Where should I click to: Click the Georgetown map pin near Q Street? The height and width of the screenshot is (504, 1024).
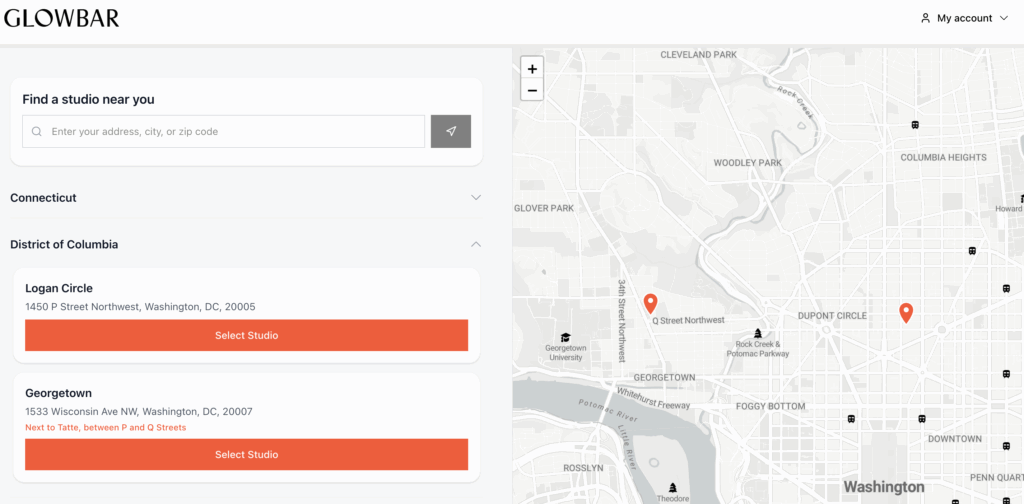(x=650, y=303)
